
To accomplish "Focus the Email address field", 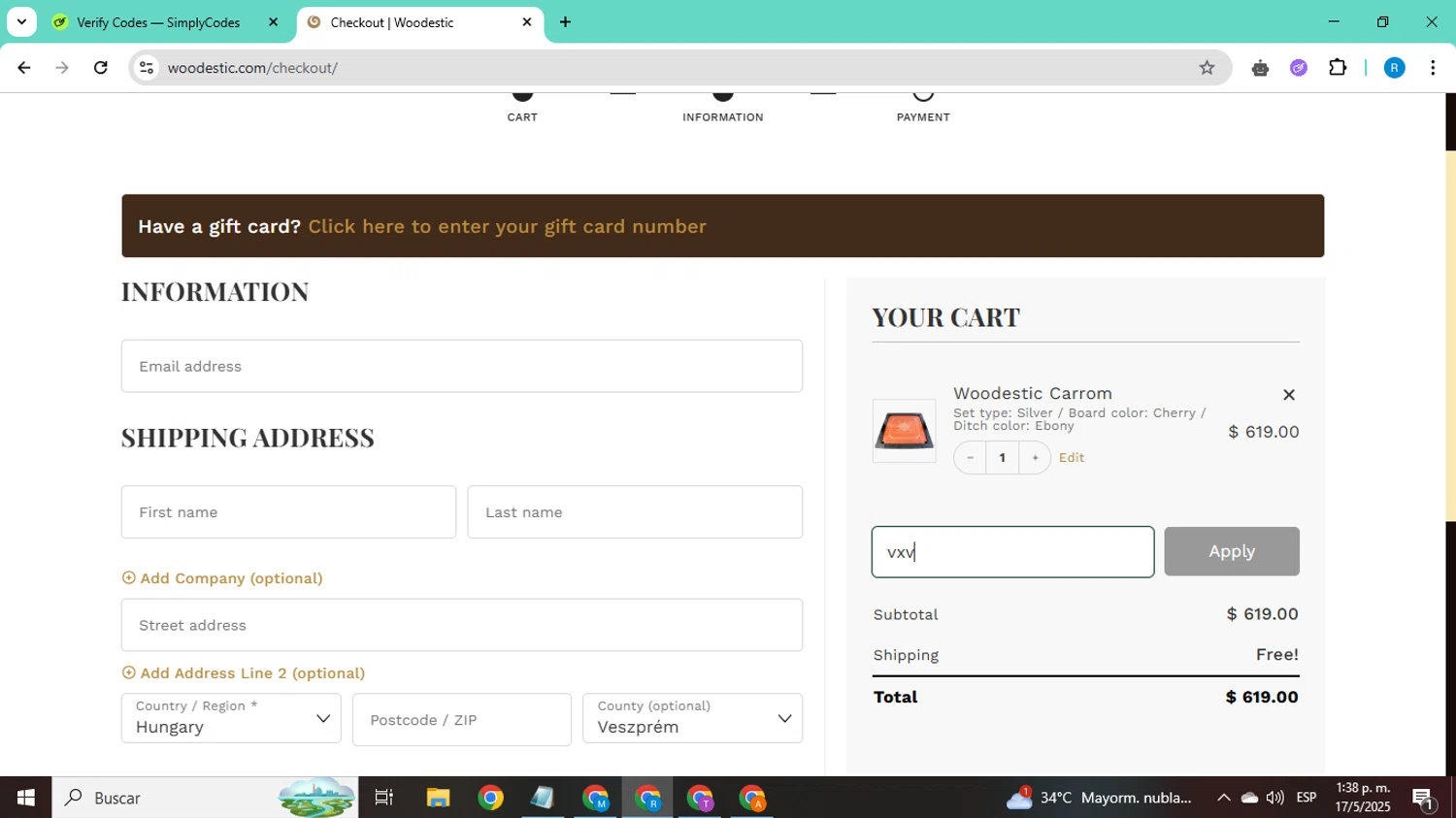I will click(x=462, y=366).
